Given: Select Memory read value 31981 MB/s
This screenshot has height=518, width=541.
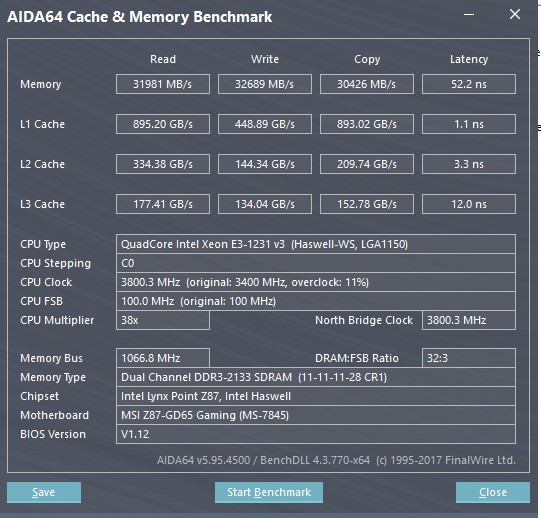Looking at the screenshot, I should point(163,84).
